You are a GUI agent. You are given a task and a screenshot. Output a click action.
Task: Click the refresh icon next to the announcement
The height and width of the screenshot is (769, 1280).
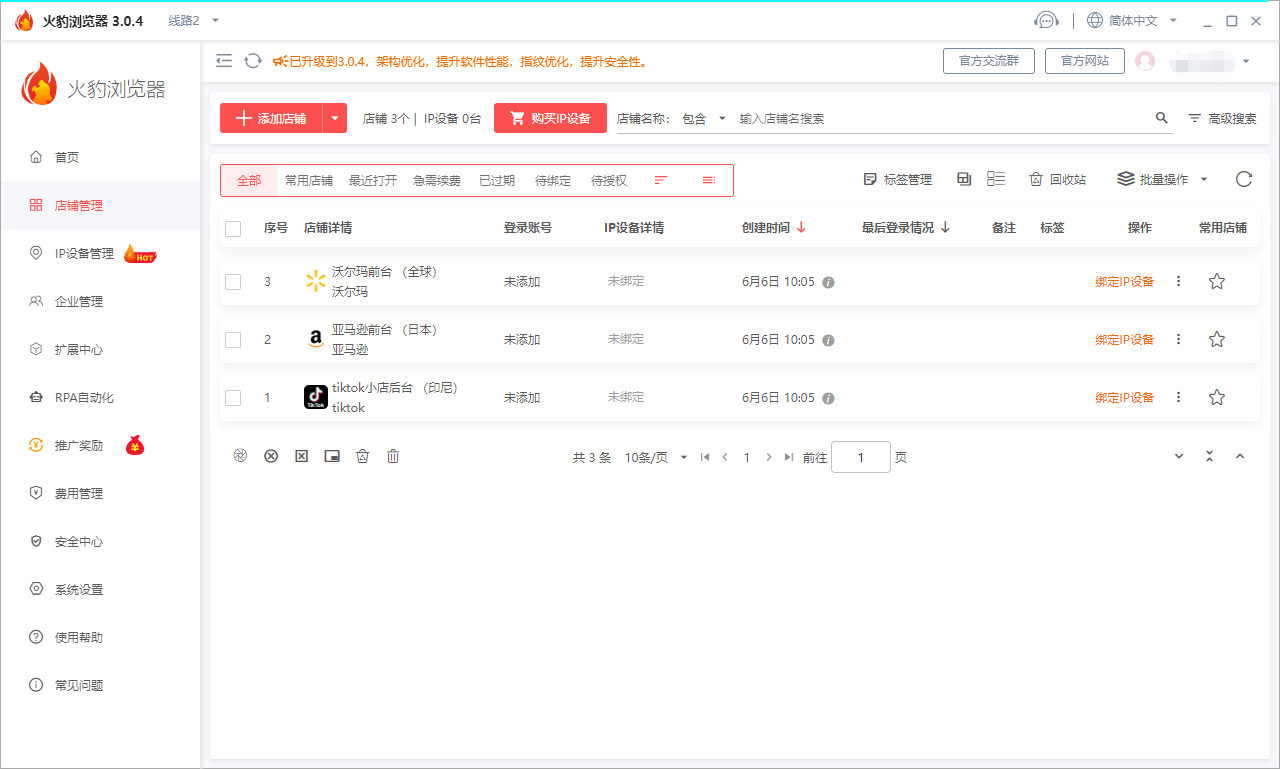[x=253, y=61]
